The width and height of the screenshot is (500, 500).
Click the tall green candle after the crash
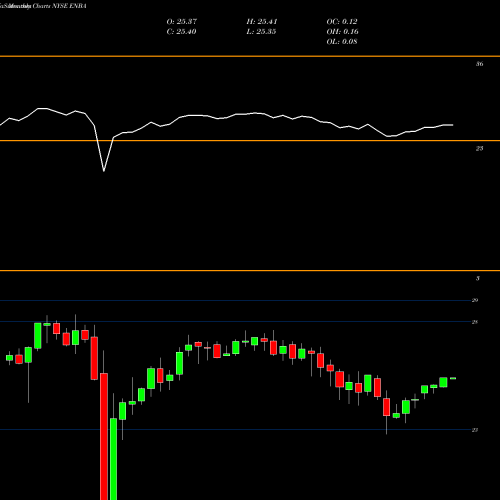pyautogui.click(x=113, y=459)
